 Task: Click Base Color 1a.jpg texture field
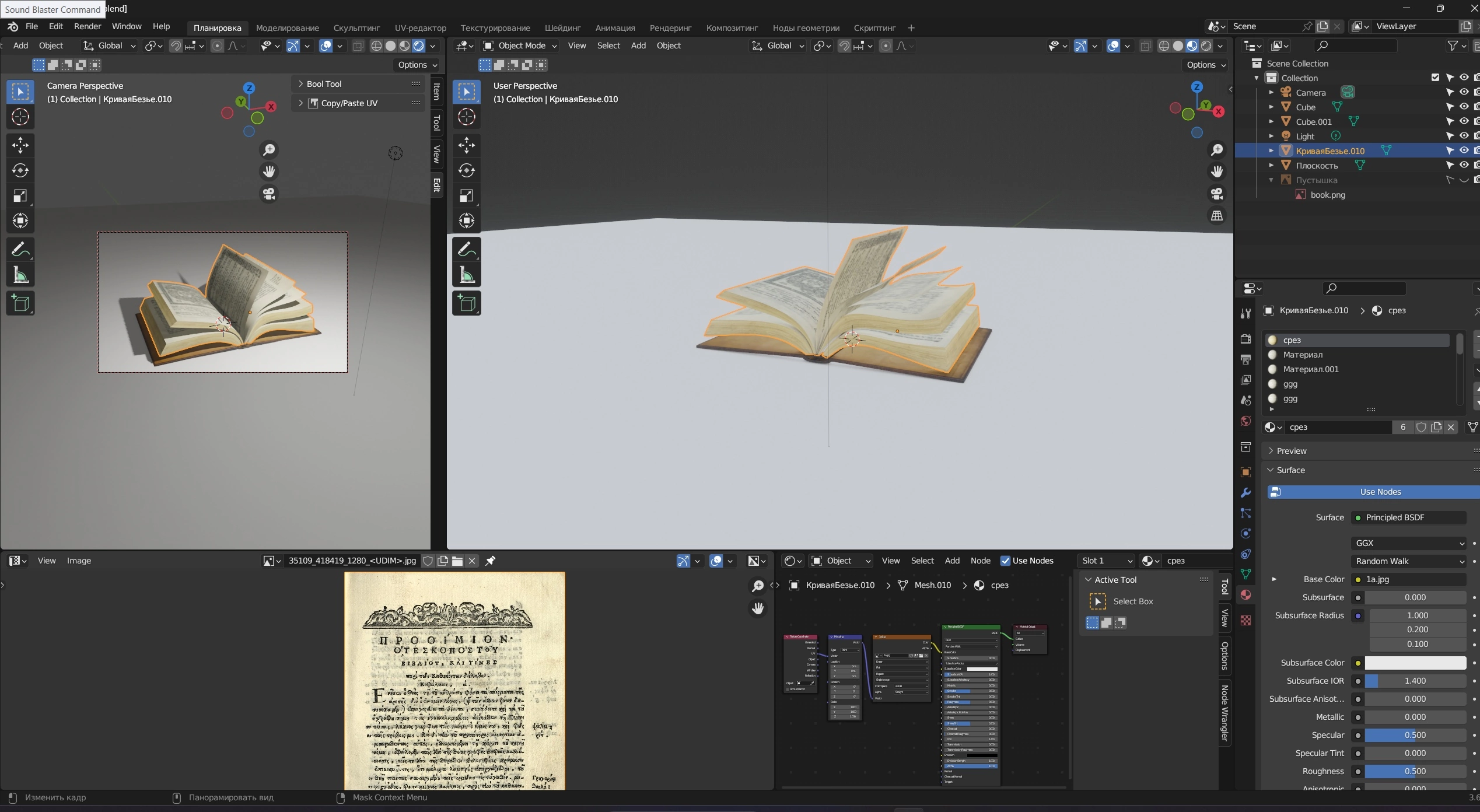[1408, 579]
